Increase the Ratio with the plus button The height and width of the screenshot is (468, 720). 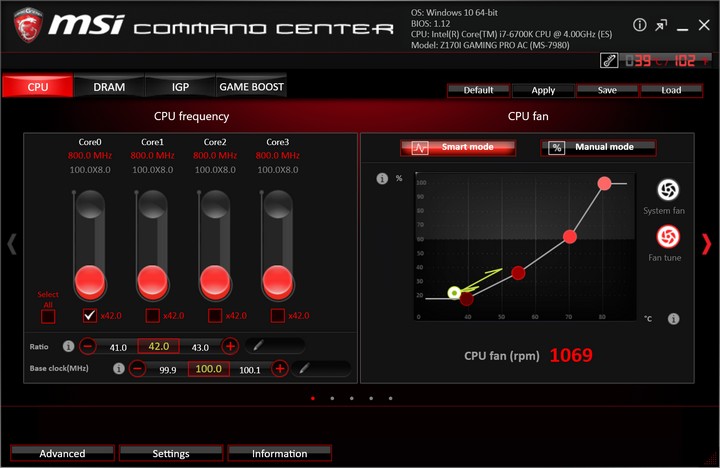click(231, 346)
